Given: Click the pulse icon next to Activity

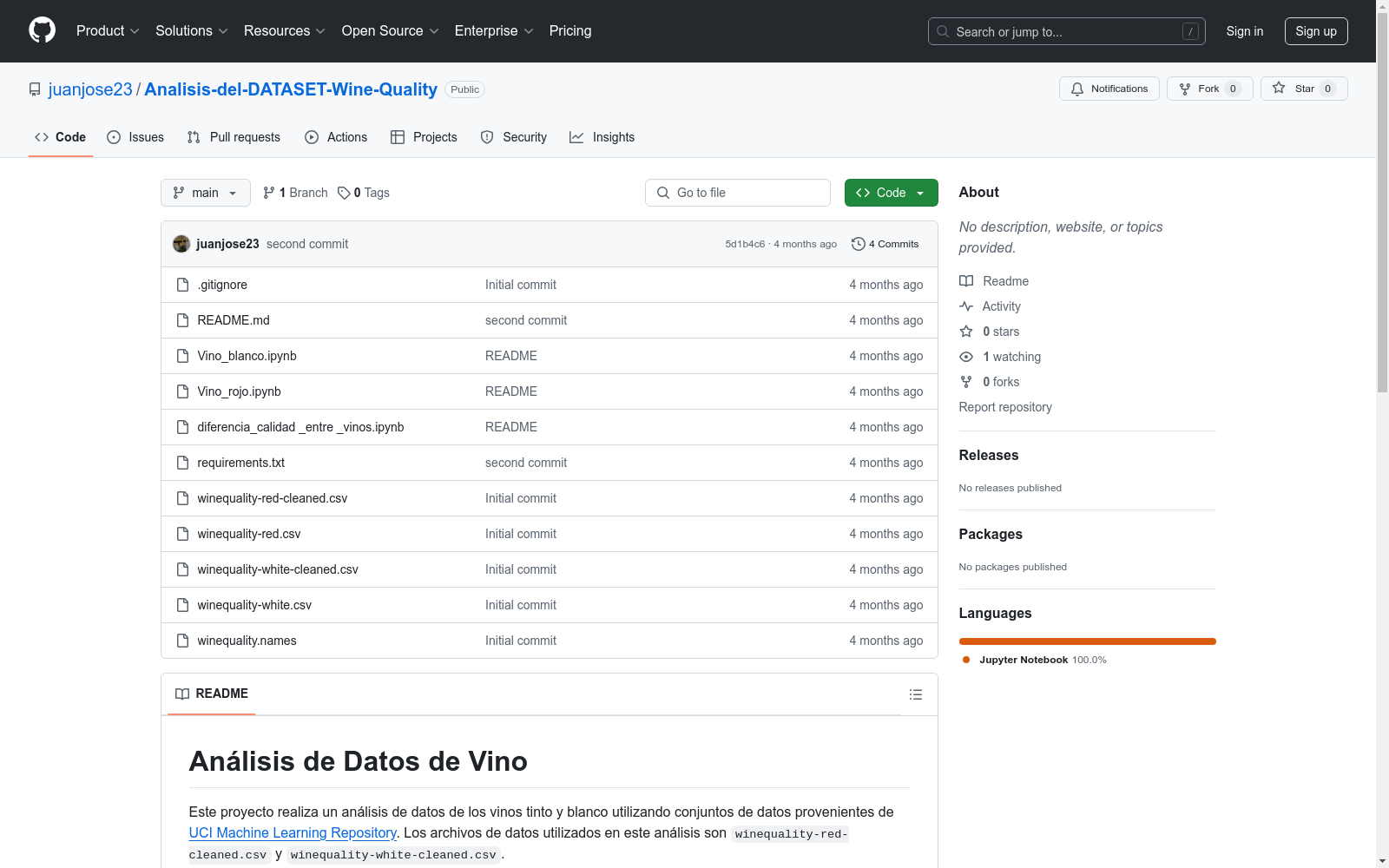Looking at the screenshot, I should (966, 306).
